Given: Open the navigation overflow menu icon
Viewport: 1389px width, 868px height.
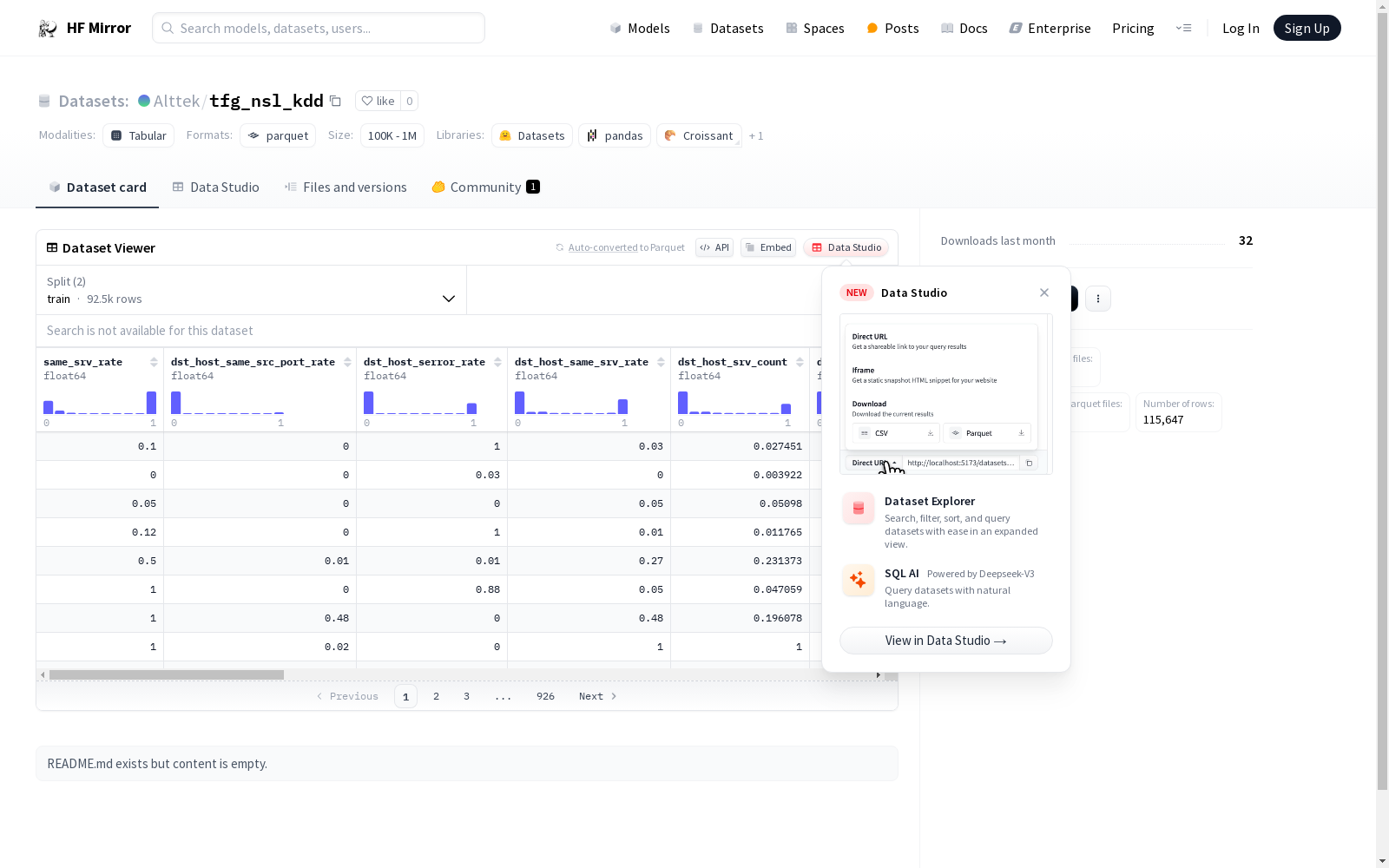Looking at the screenshot, I should [x=1183, y=28].
